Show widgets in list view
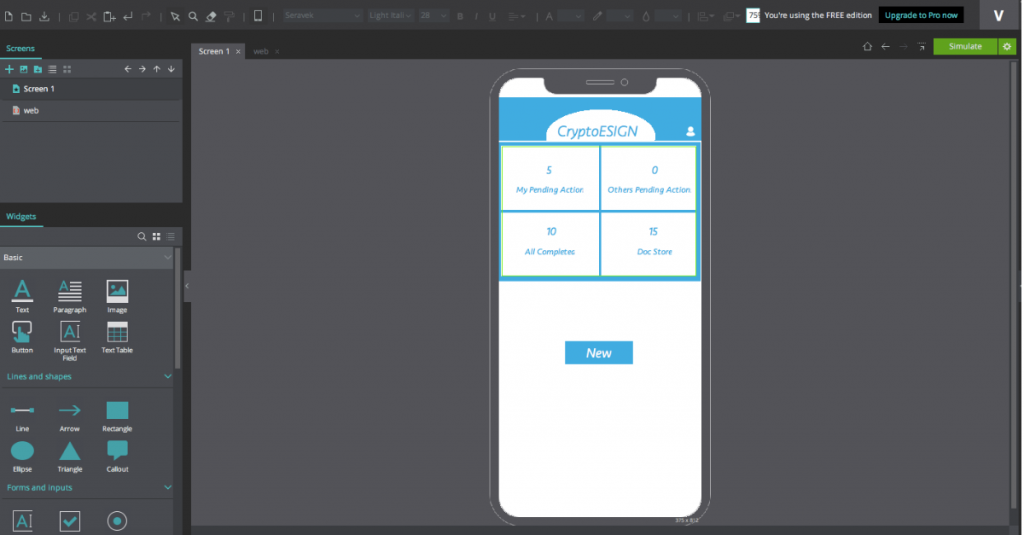 click(x=170, y=236)
